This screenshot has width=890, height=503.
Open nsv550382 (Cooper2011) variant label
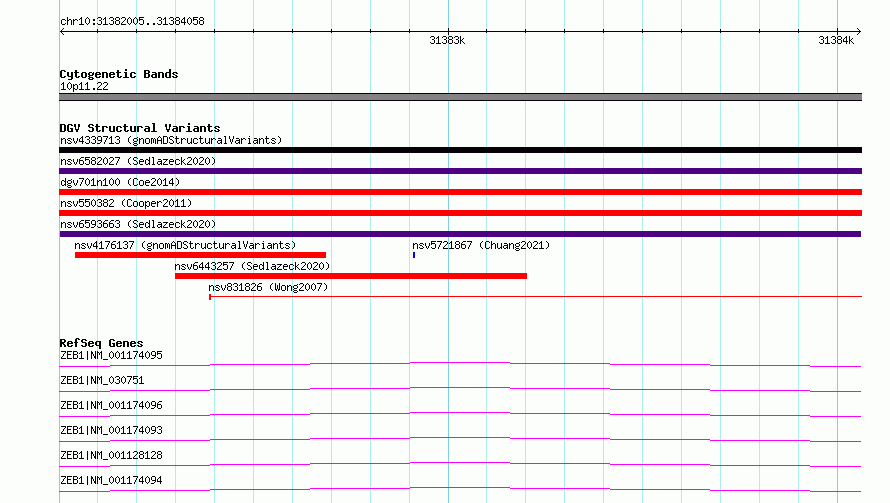pos(126,203)
